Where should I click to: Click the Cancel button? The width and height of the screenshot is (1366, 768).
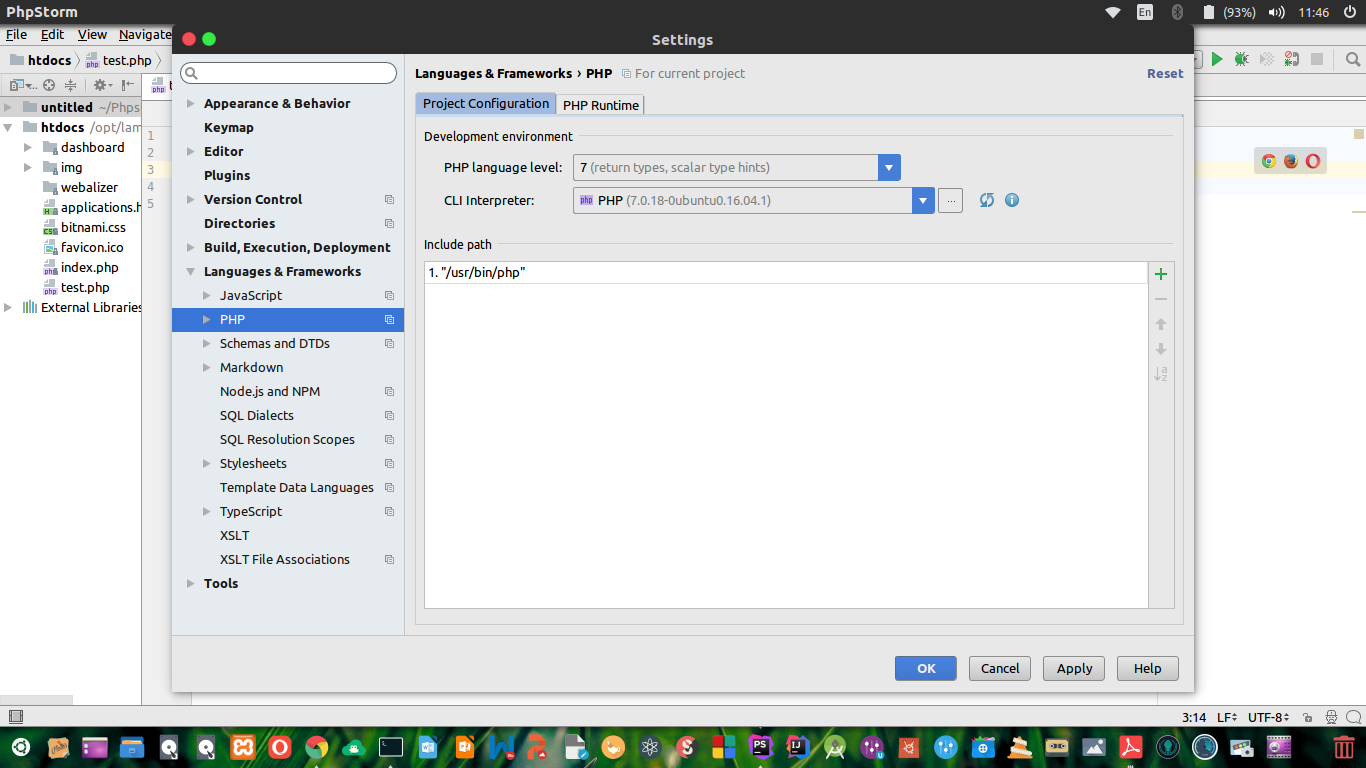1000,668
